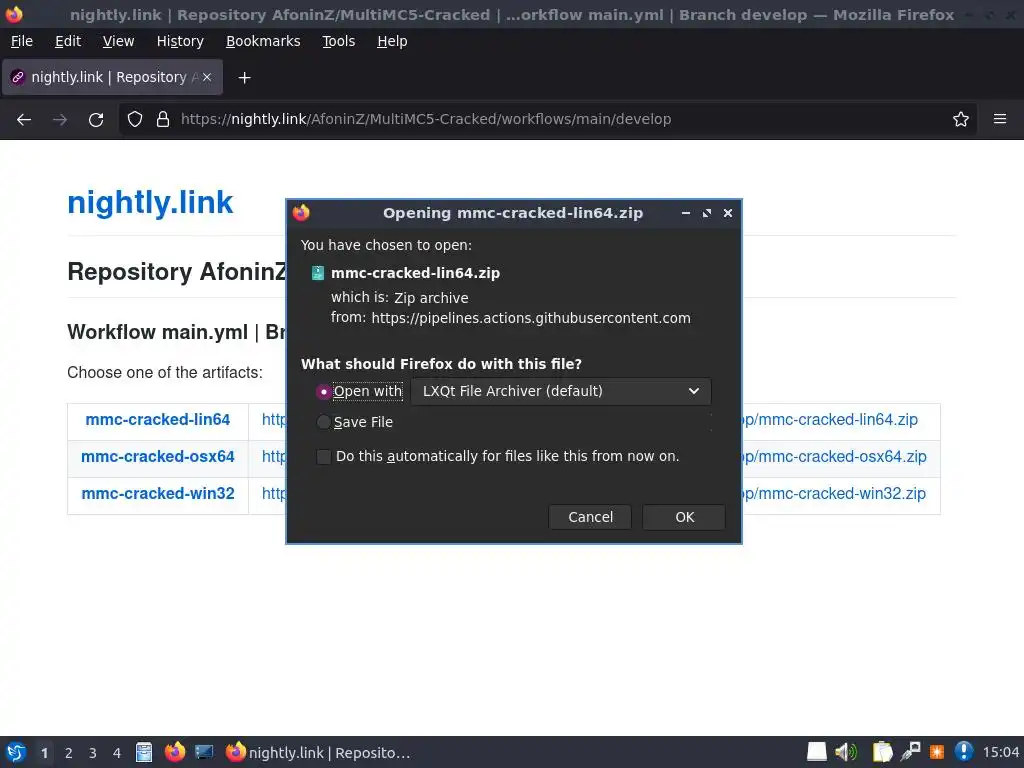Screen dimensions: 1024x768
Task: Open the network connection tray icon
Action: [910, 752]
